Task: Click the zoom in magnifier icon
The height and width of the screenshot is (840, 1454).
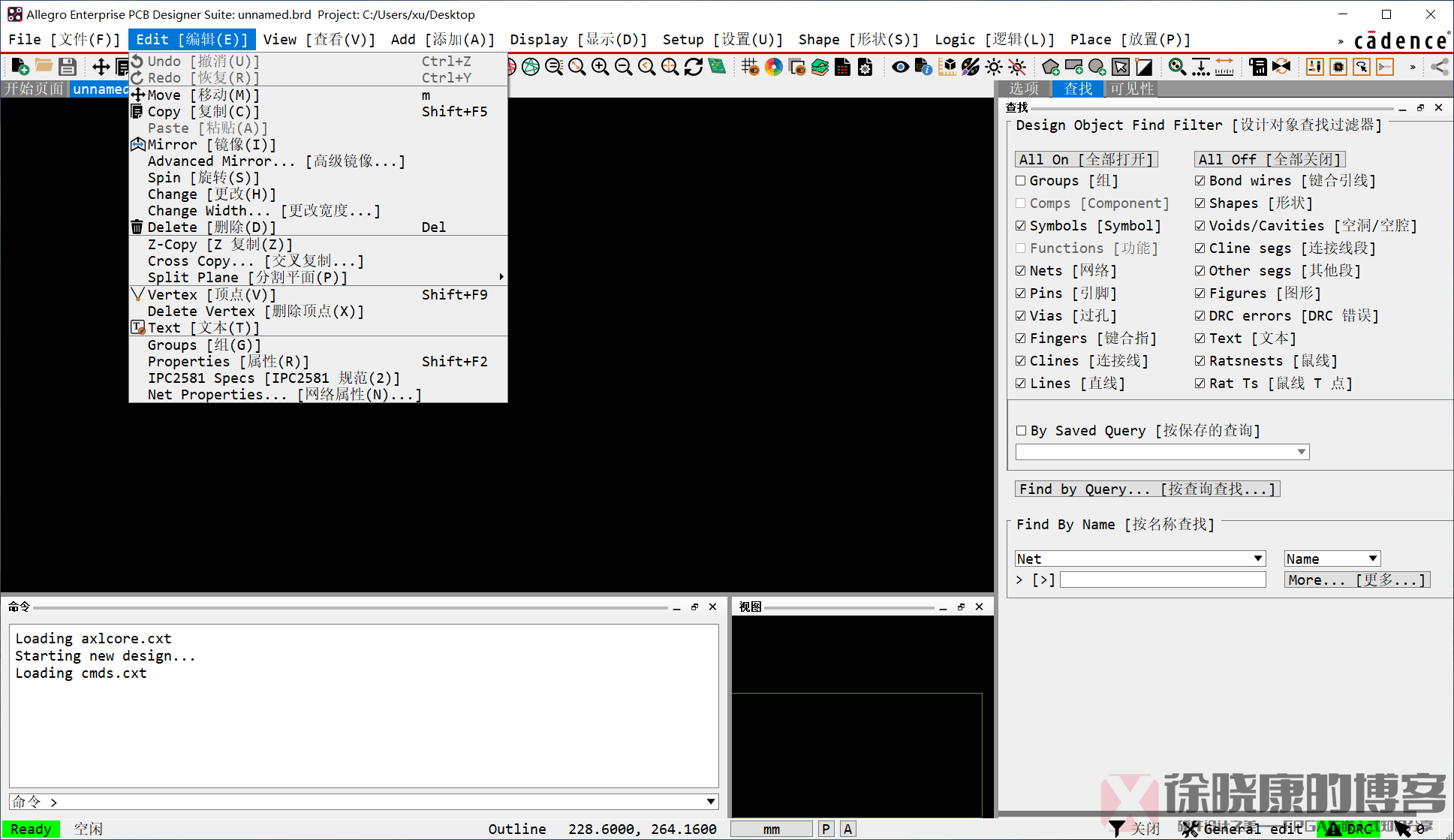Action: coord(600,67)
